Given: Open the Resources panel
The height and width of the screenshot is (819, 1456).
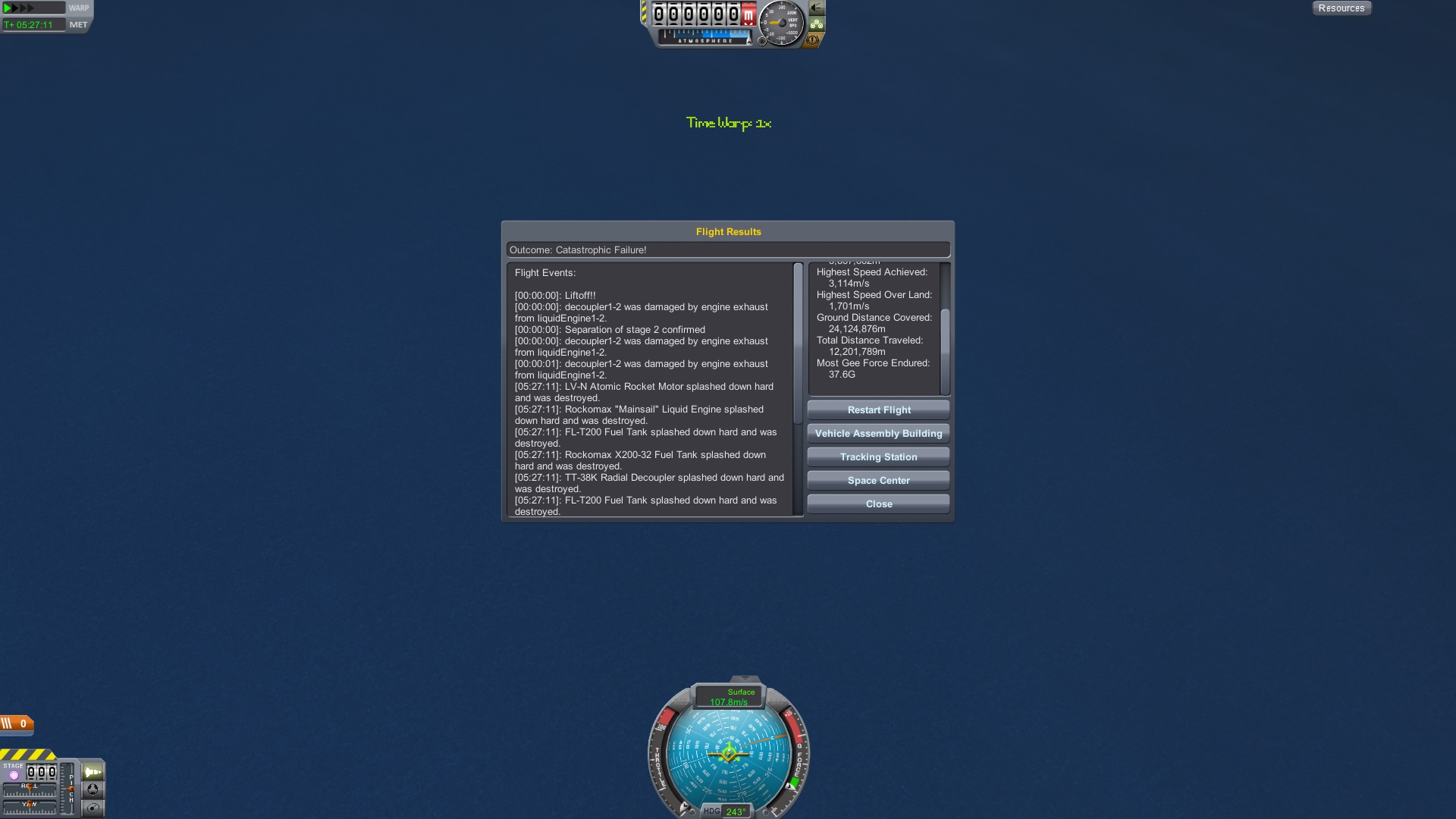Looking at the screenshot, I should (x=1341, y=8).
